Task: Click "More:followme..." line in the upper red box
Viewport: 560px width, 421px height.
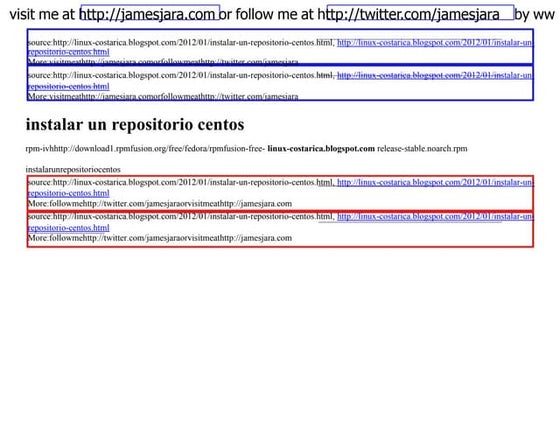Action: (160, 204)
